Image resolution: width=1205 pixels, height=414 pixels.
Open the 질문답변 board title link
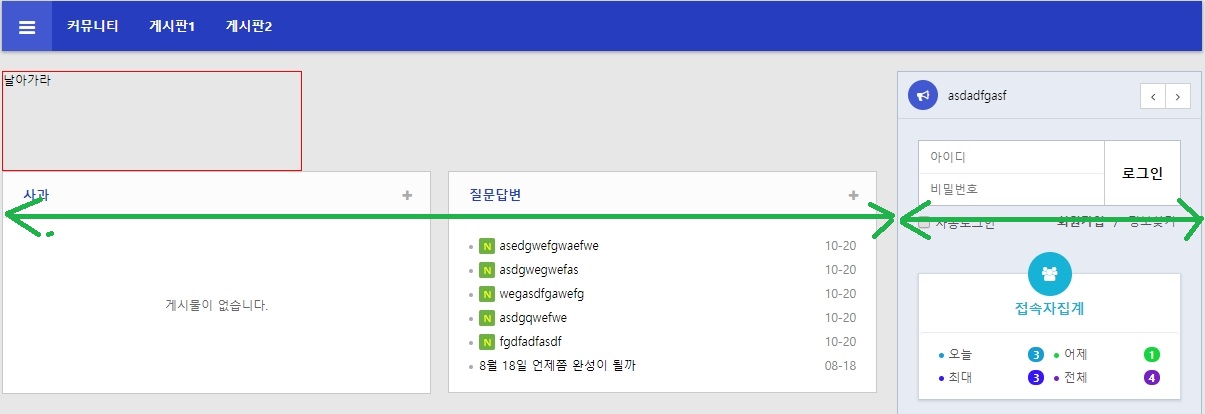495,195
